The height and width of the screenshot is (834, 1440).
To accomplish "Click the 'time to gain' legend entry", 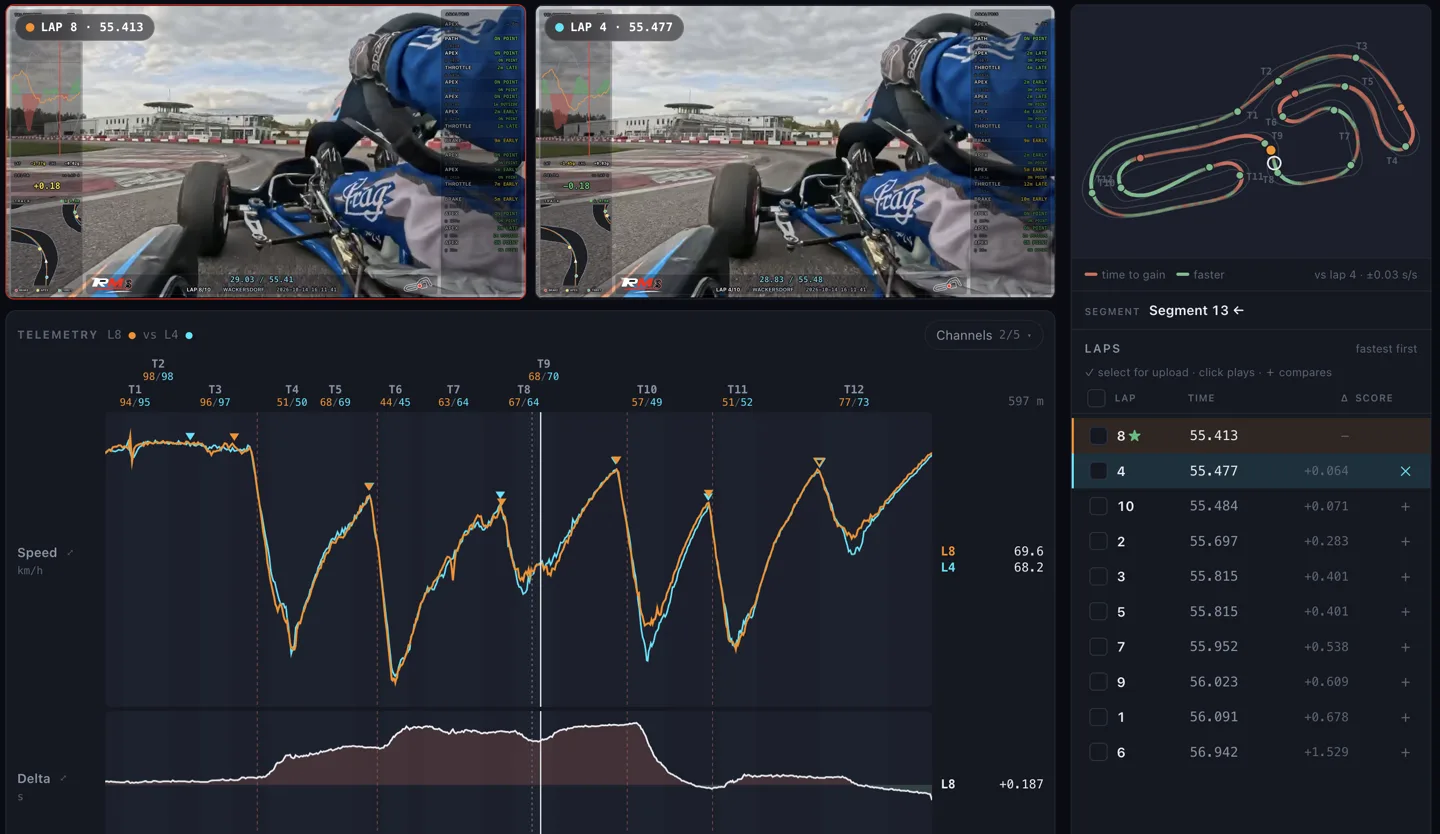I will click(1125, 275).
